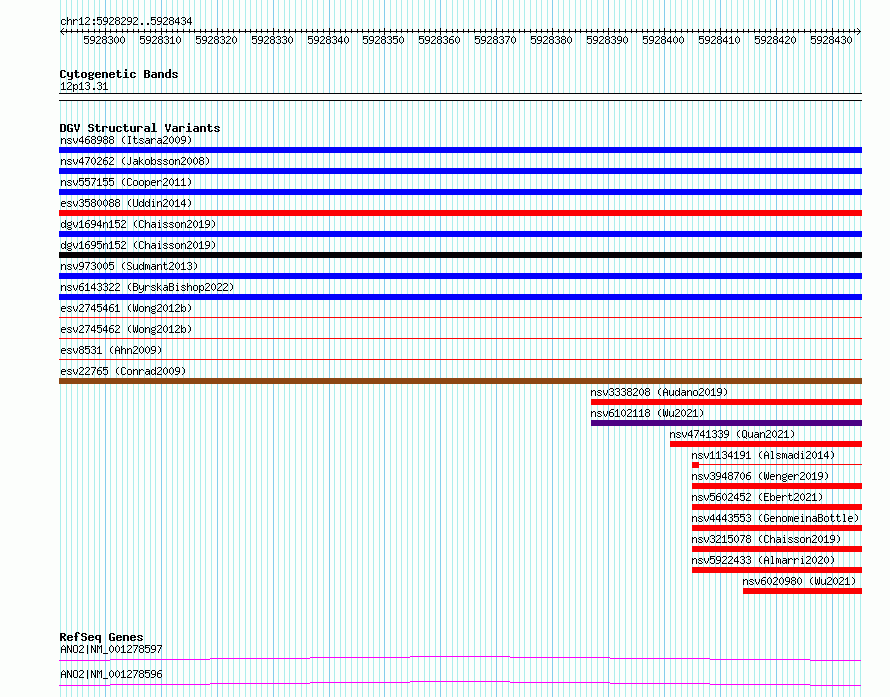Viewport: 890px width, 697px height.
Task: Click ruler position 5928370
Action: click(496, 40)
